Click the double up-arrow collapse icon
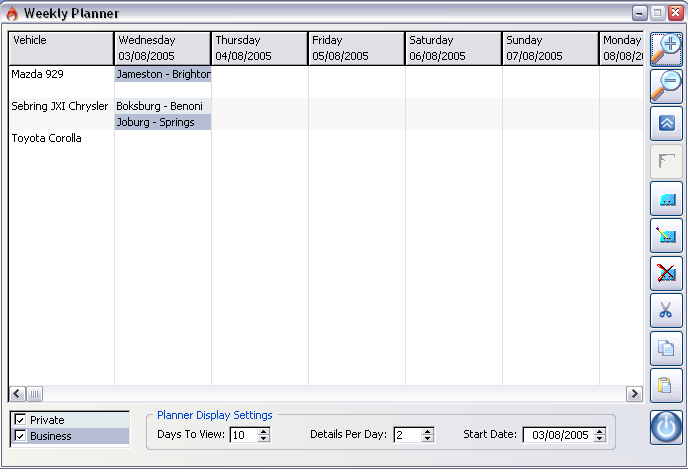 [666, 124]
